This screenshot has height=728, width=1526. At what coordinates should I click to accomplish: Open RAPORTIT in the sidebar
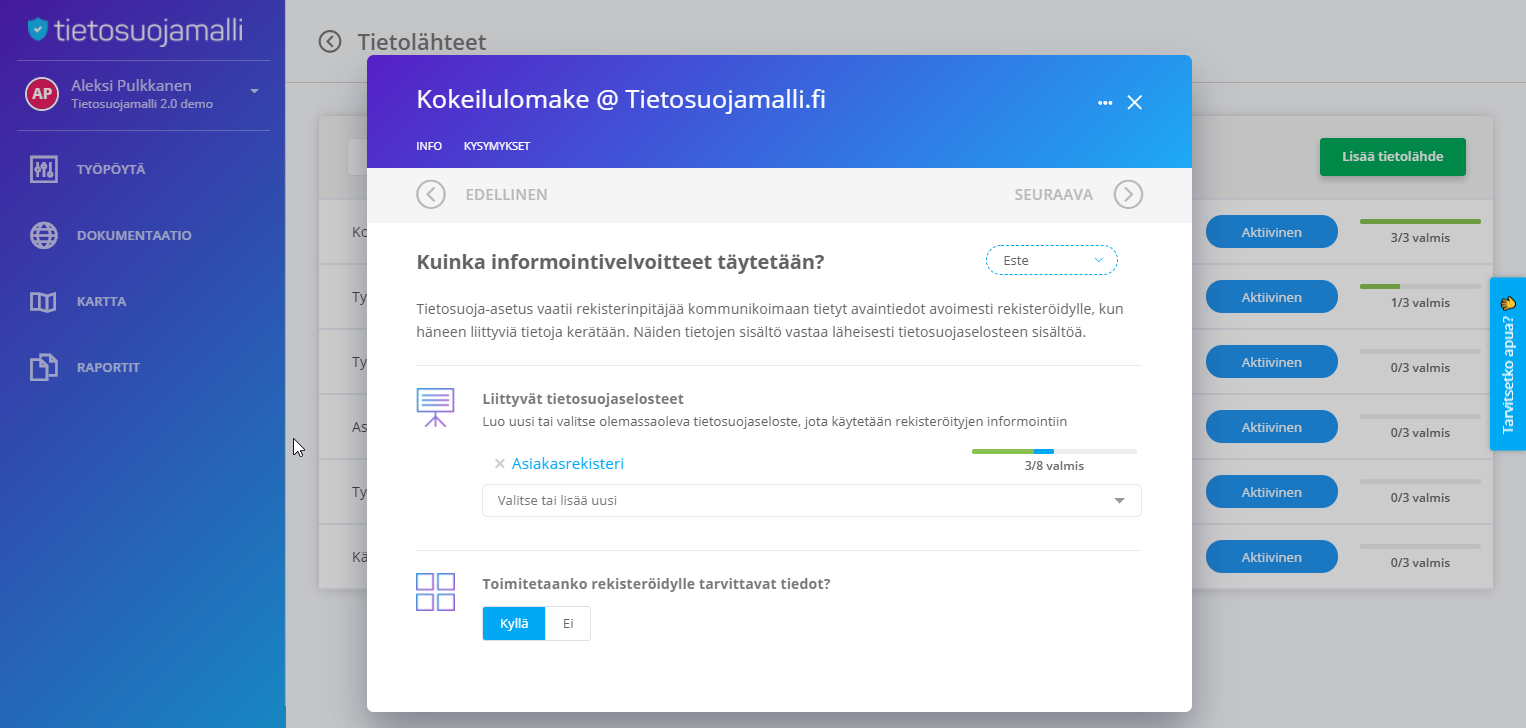coord(108,367)
